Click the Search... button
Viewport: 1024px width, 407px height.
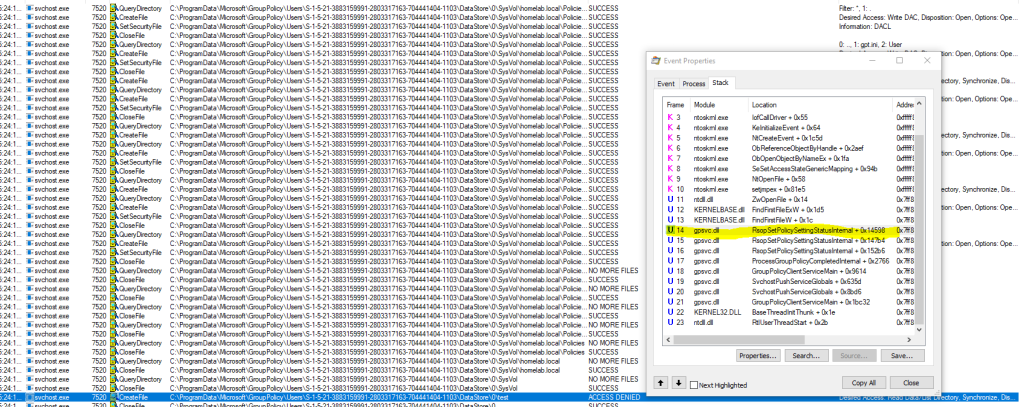point(808,355)
